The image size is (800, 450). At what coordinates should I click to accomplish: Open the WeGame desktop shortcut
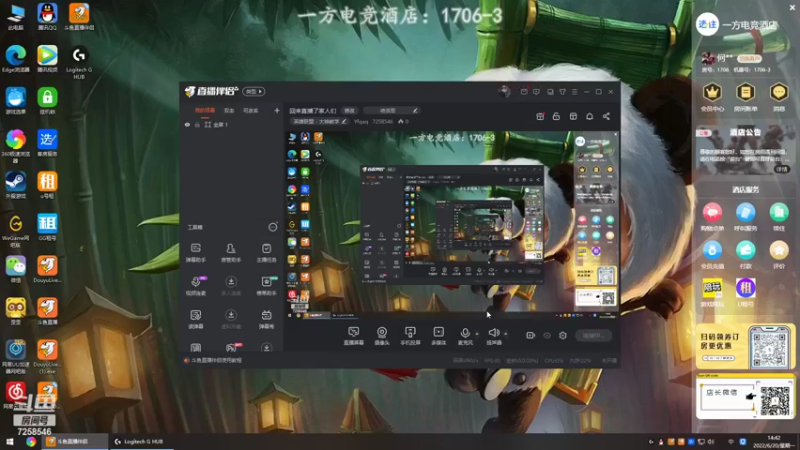(x=16, y=230)
